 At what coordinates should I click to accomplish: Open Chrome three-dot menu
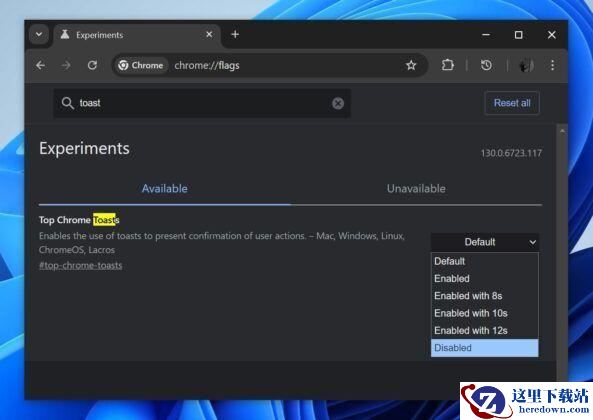553,65
